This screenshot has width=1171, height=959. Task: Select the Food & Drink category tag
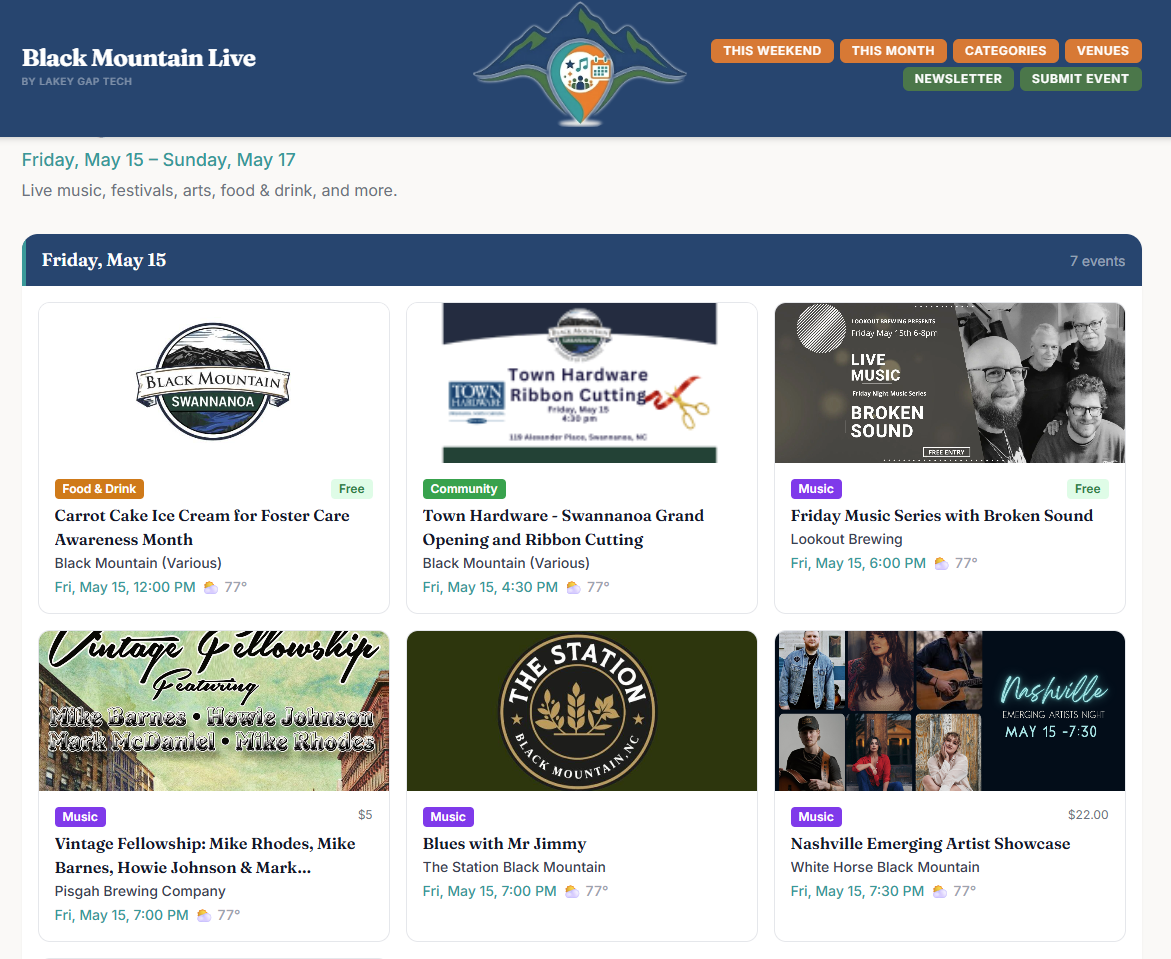[x=99, y=489]
